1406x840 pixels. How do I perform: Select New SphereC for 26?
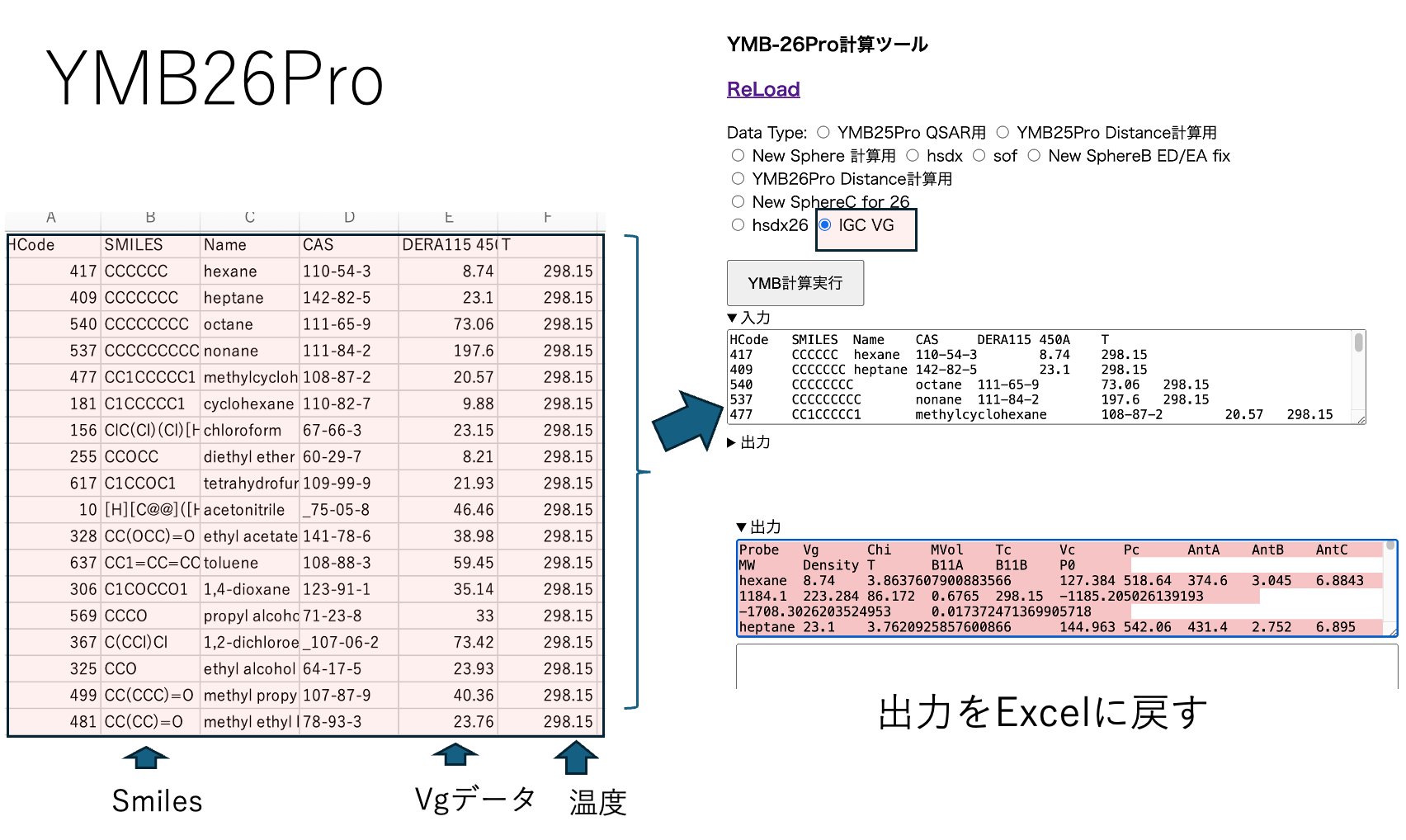738,202
